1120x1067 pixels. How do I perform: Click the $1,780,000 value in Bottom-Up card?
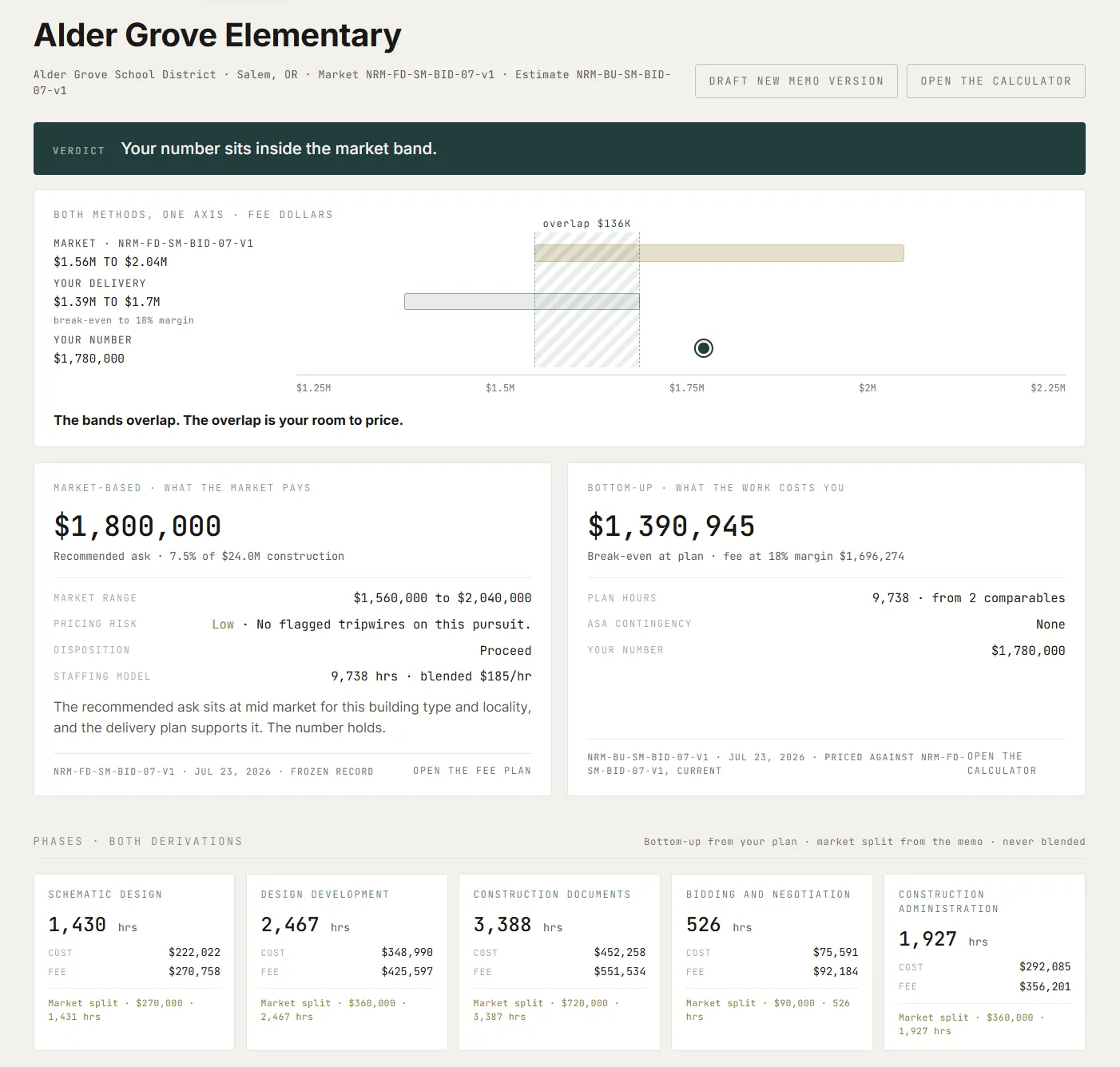pyautogui.click(x=1028, y=651)
